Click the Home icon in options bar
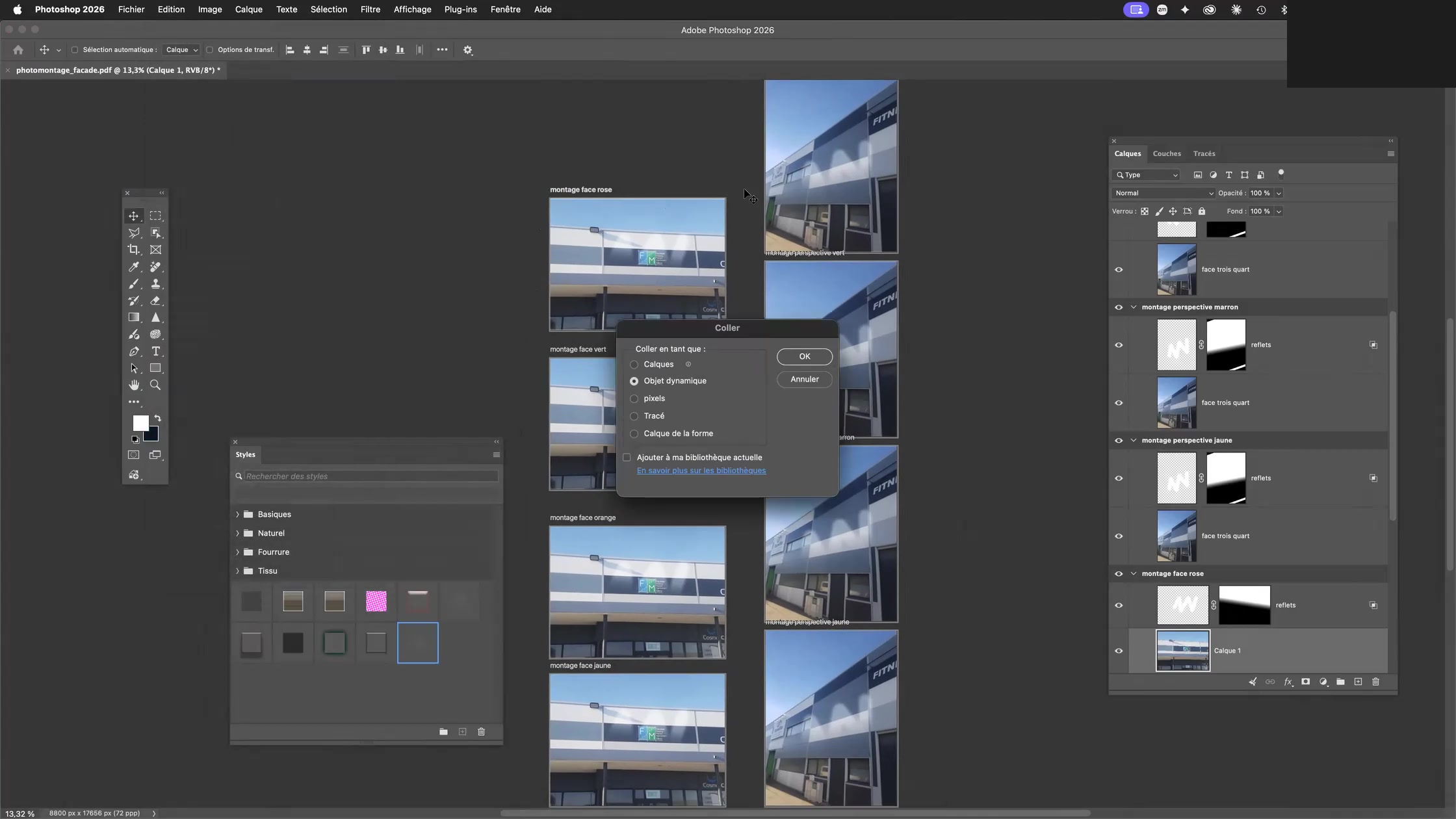The image size is (1456, 819). (x=18, y=49)
